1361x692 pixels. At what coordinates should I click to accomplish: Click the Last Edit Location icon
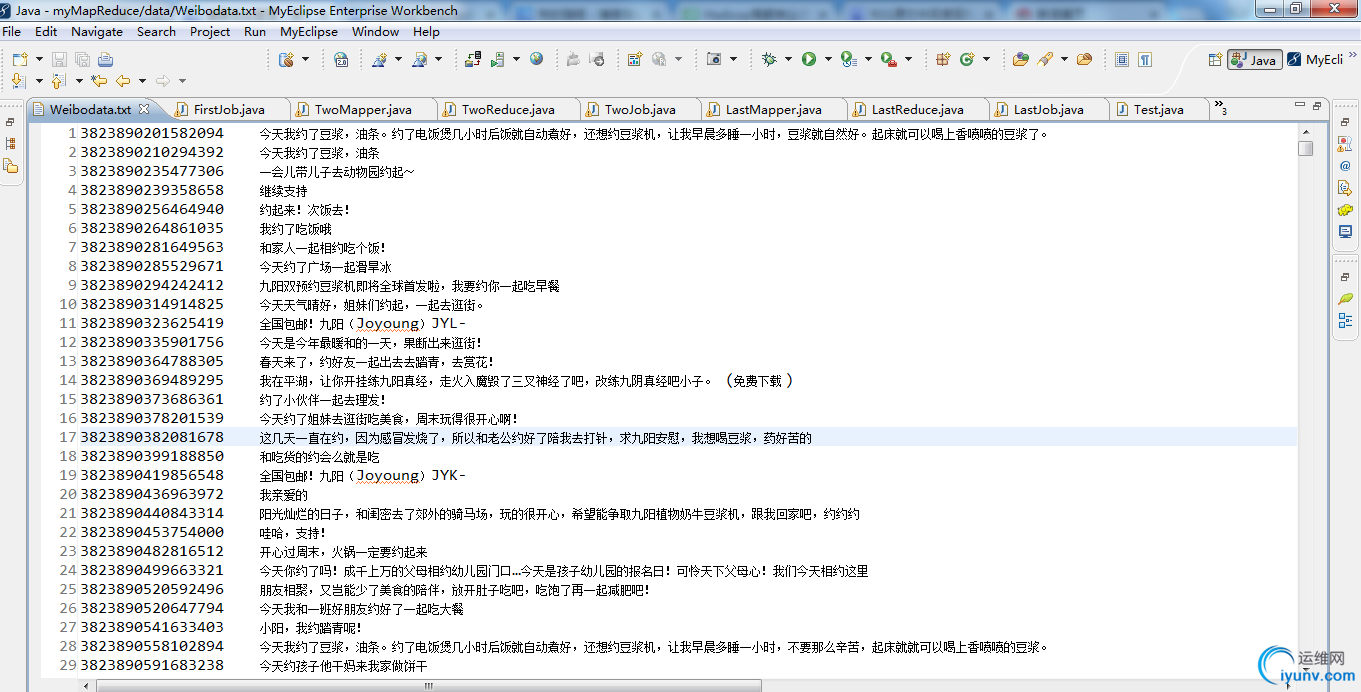pyautogui.click(x=99, y=81)
